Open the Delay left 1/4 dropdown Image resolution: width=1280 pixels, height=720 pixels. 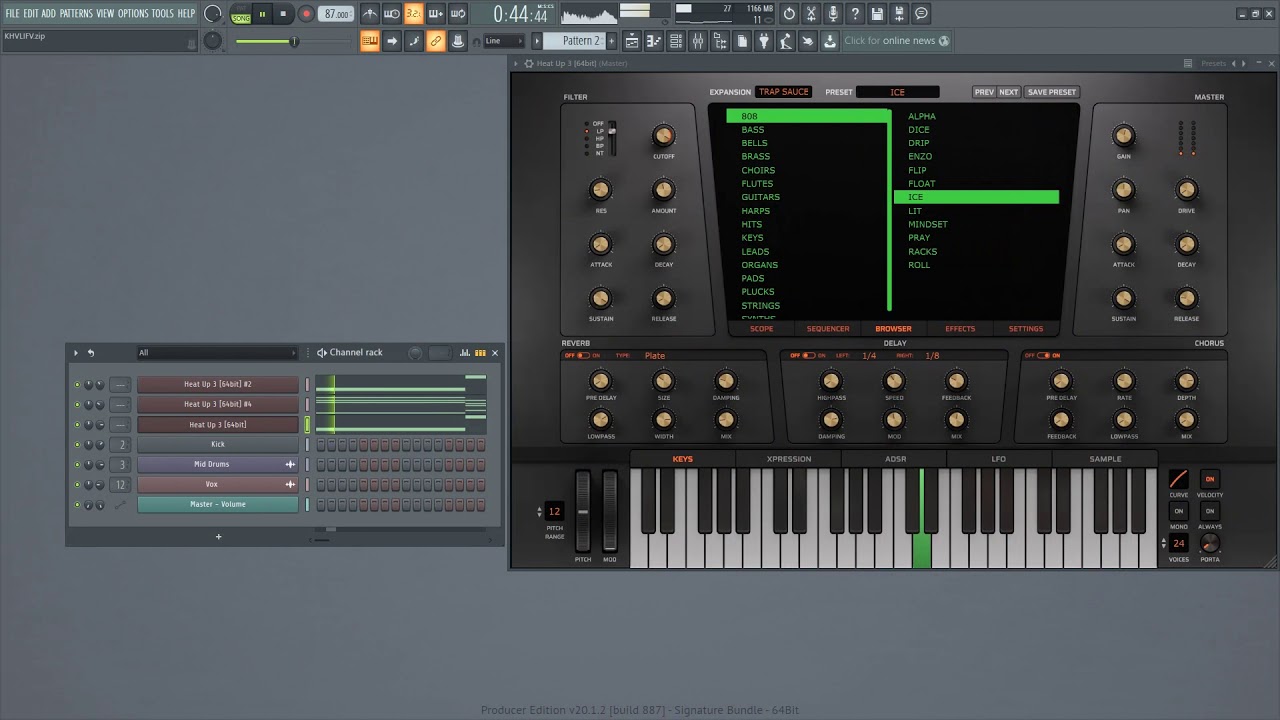click(x=869, y=356)
